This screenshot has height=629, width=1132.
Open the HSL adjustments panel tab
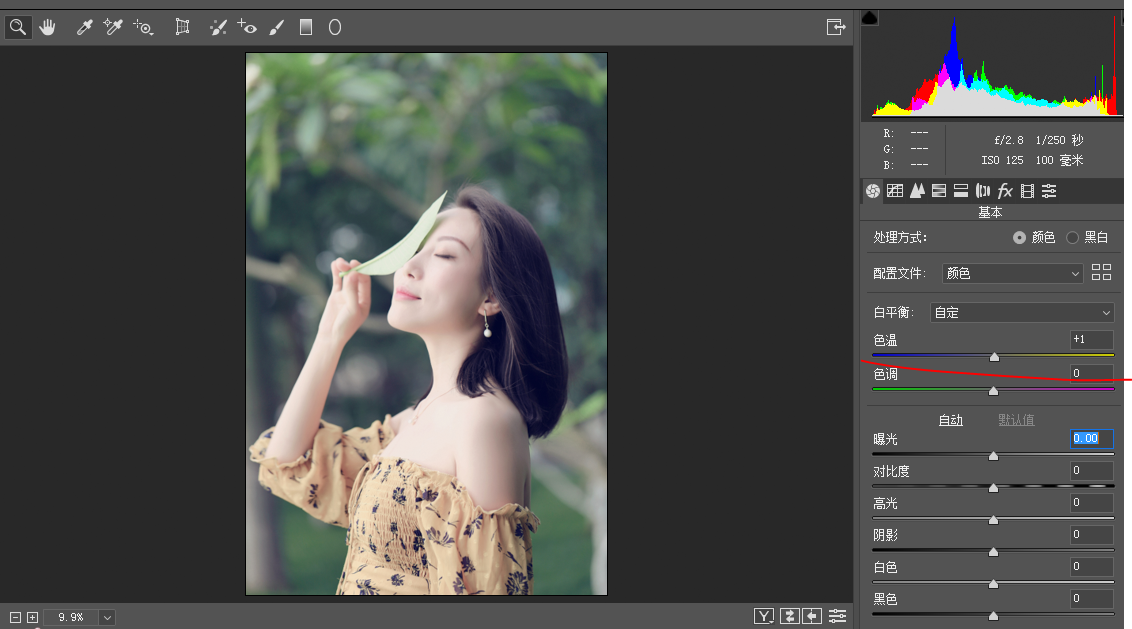[x=939, y=191]
